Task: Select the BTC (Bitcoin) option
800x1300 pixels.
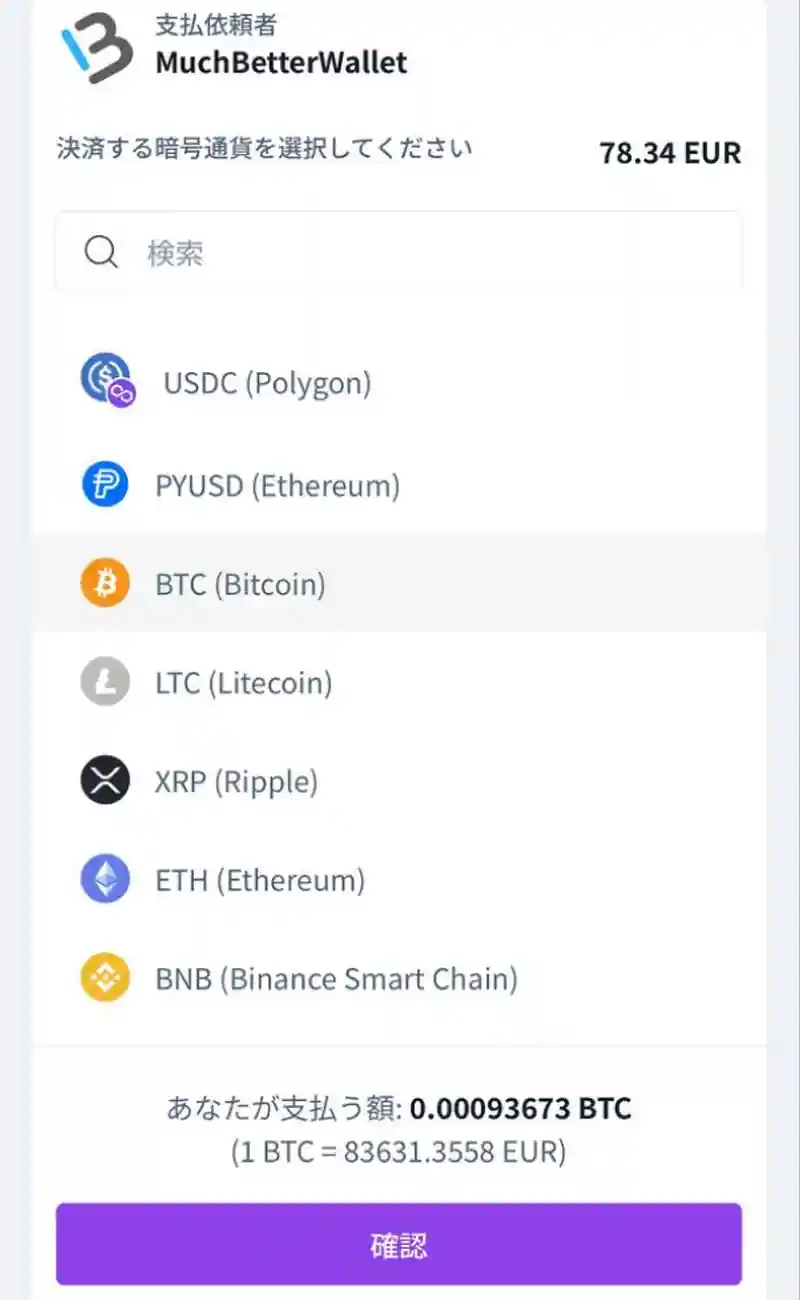Action: (x=240, y=585)
